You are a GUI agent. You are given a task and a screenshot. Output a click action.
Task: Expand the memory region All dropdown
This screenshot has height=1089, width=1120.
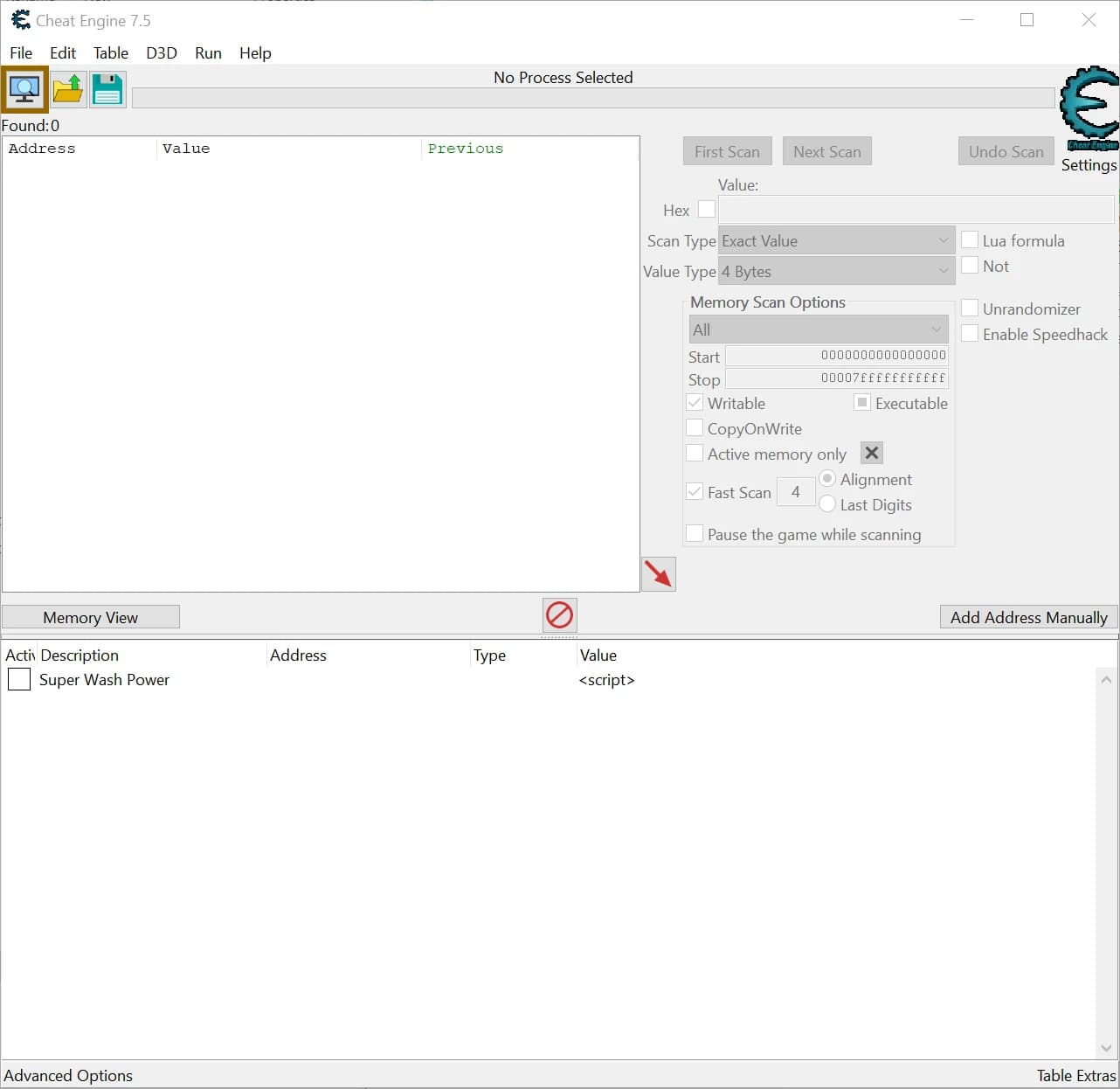pyautogui.click(x=819, y=329)
